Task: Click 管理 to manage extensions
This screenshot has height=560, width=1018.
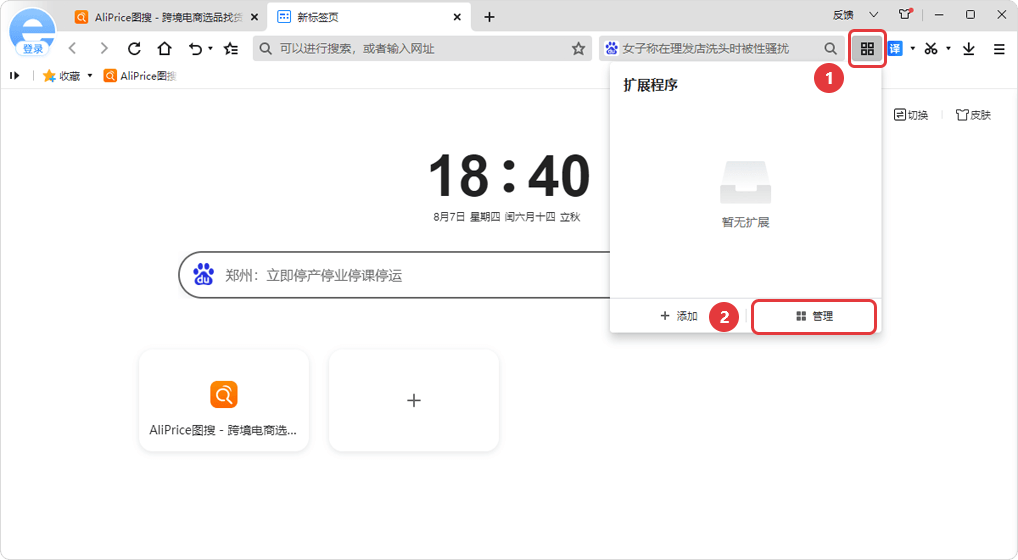Action: (x=814, y=316)
